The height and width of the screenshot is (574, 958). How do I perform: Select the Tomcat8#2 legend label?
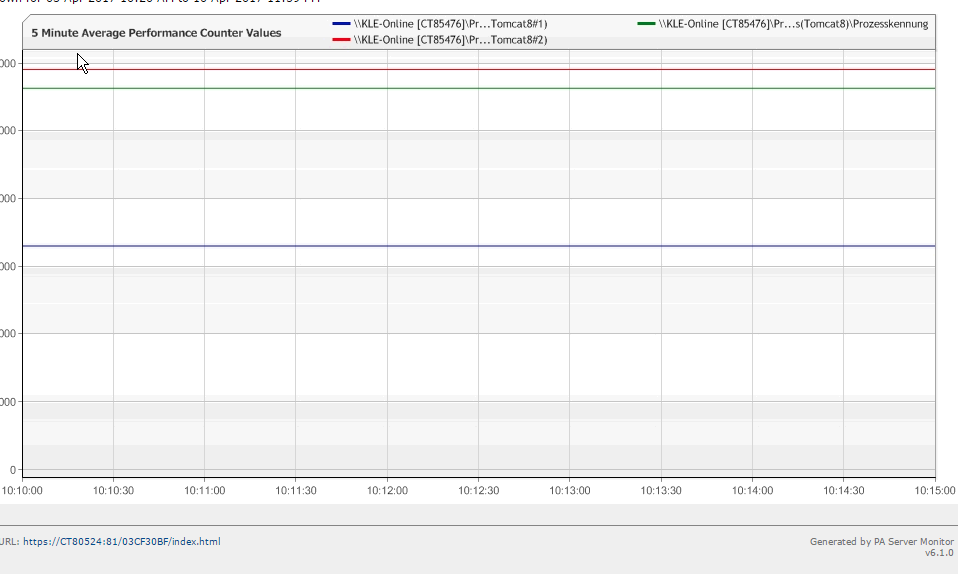click(x=450, y=40)
